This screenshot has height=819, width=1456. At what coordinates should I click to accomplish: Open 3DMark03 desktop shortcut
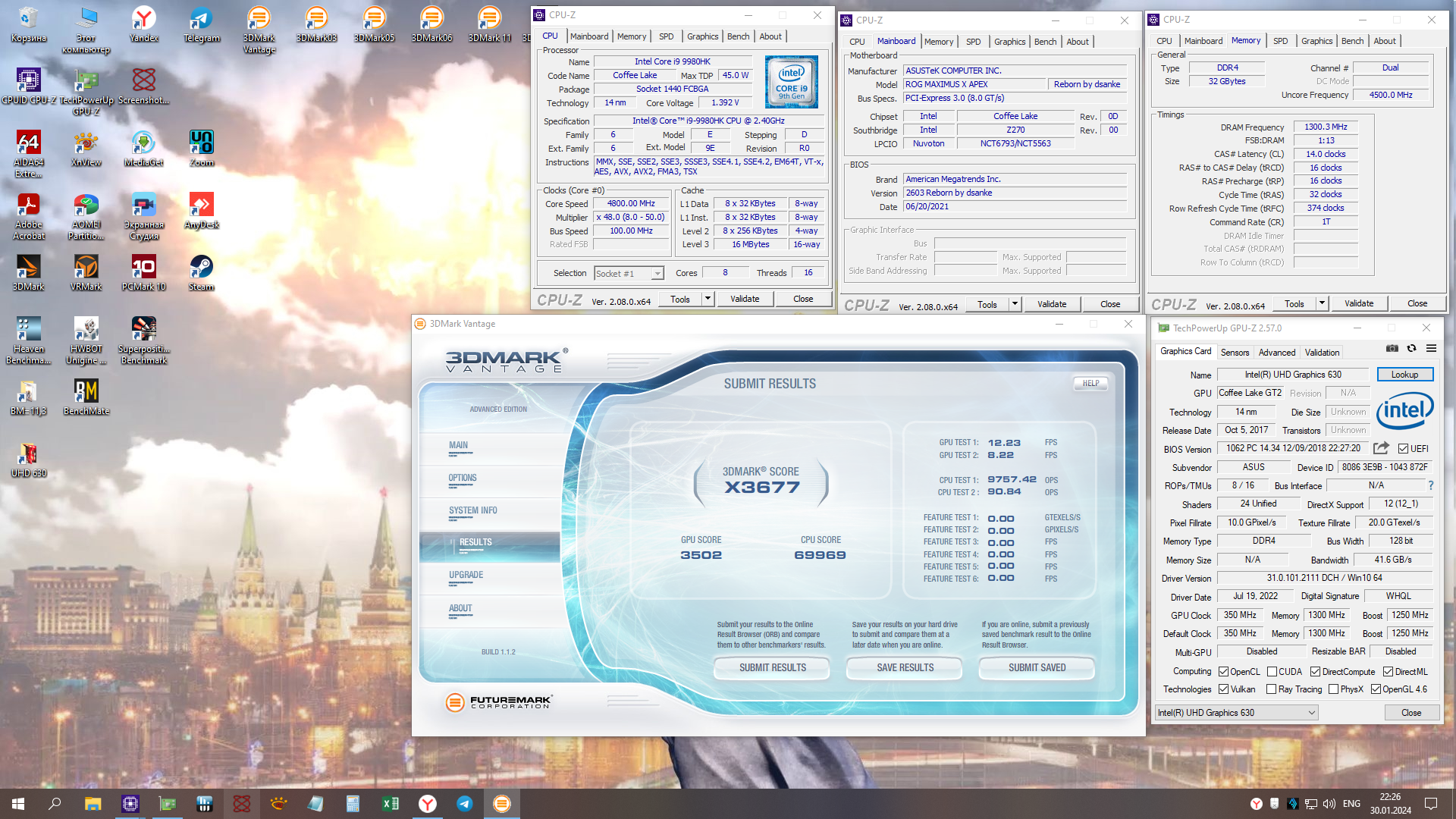pyautogui.click(x=317, y=24)
